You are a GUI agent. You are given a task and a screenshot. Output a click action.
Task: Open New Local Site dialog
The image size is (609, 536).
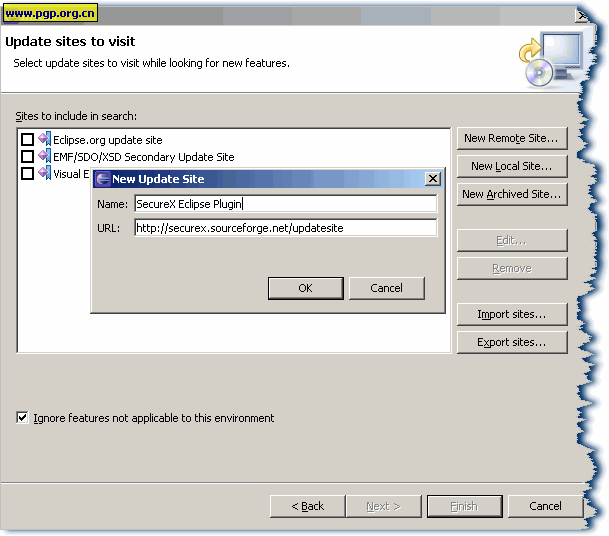point(512,166)
